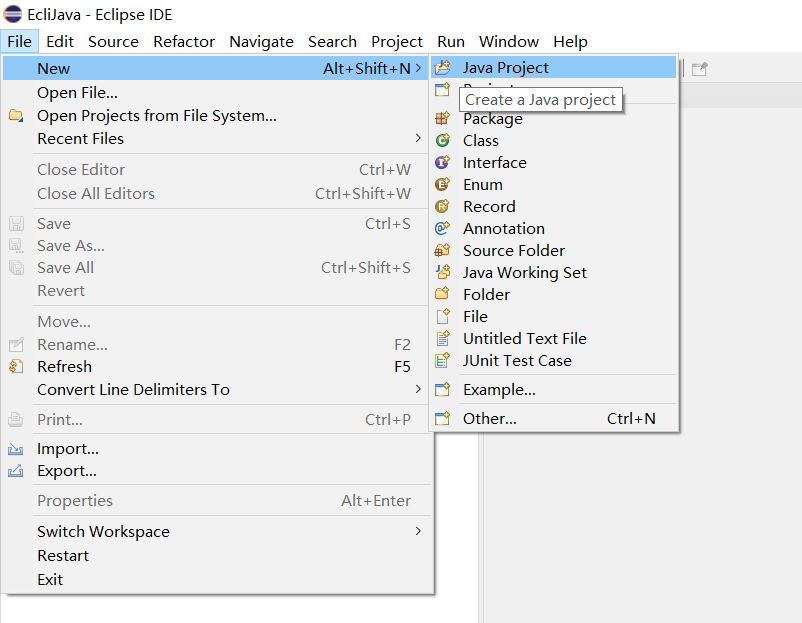Expand Convert Line Delimiters To arrow
This screenshot has width=802, height=623.
pyautogui.click(x=418, y=389)
